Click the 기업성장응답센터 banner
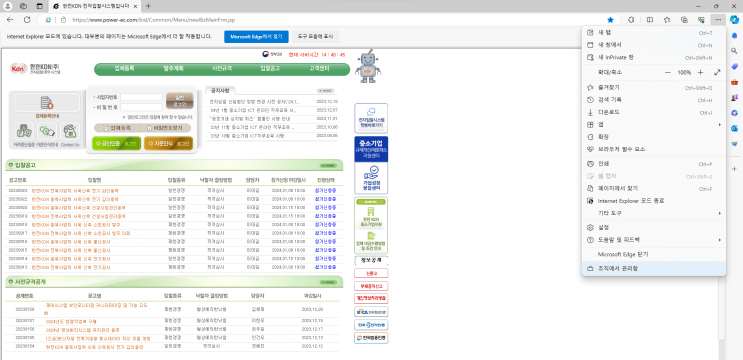This screenshot has height=360, width=743. coord(371,179)
